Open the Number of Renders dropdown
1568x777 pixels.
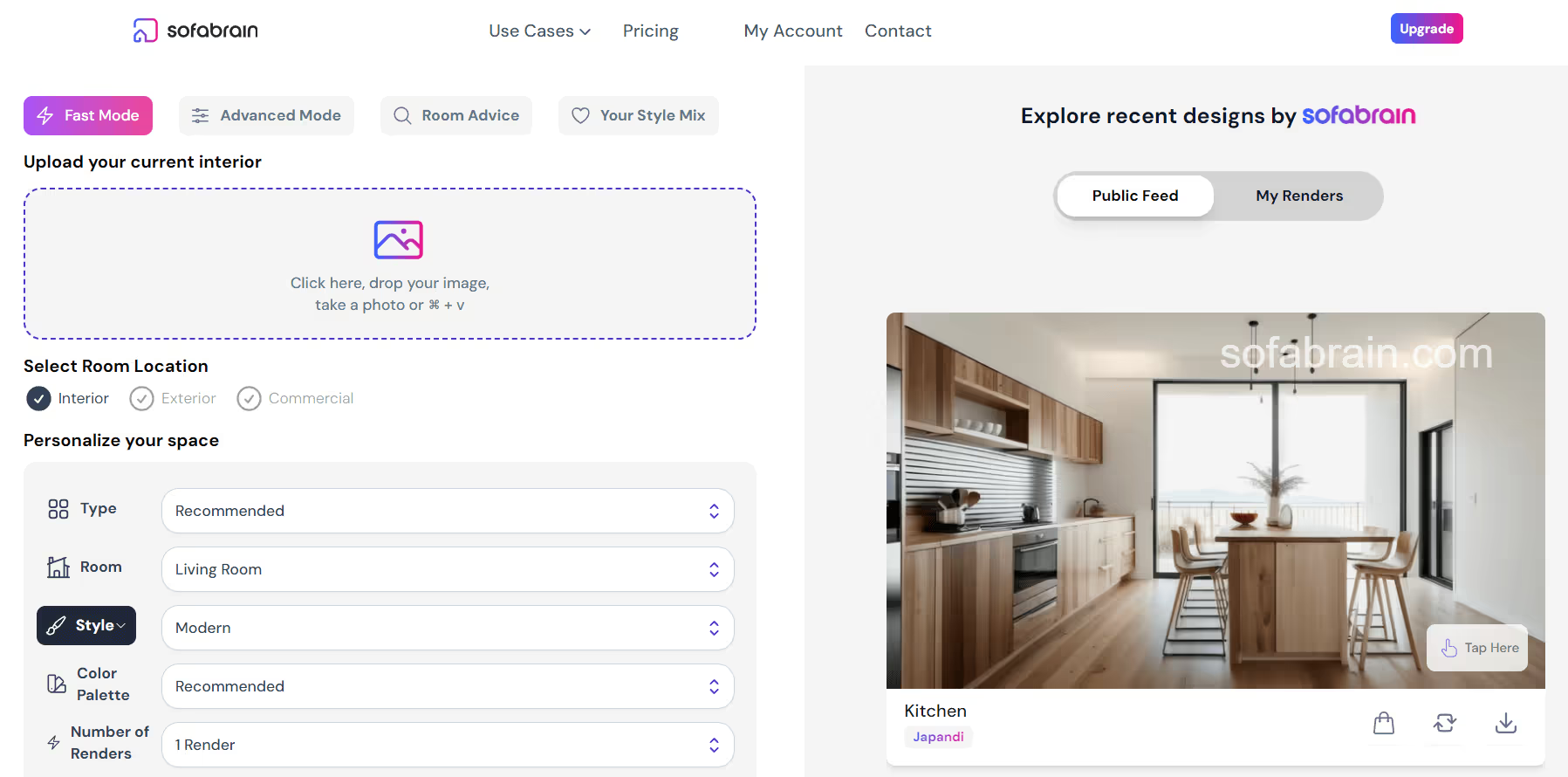tap(448, 745)
